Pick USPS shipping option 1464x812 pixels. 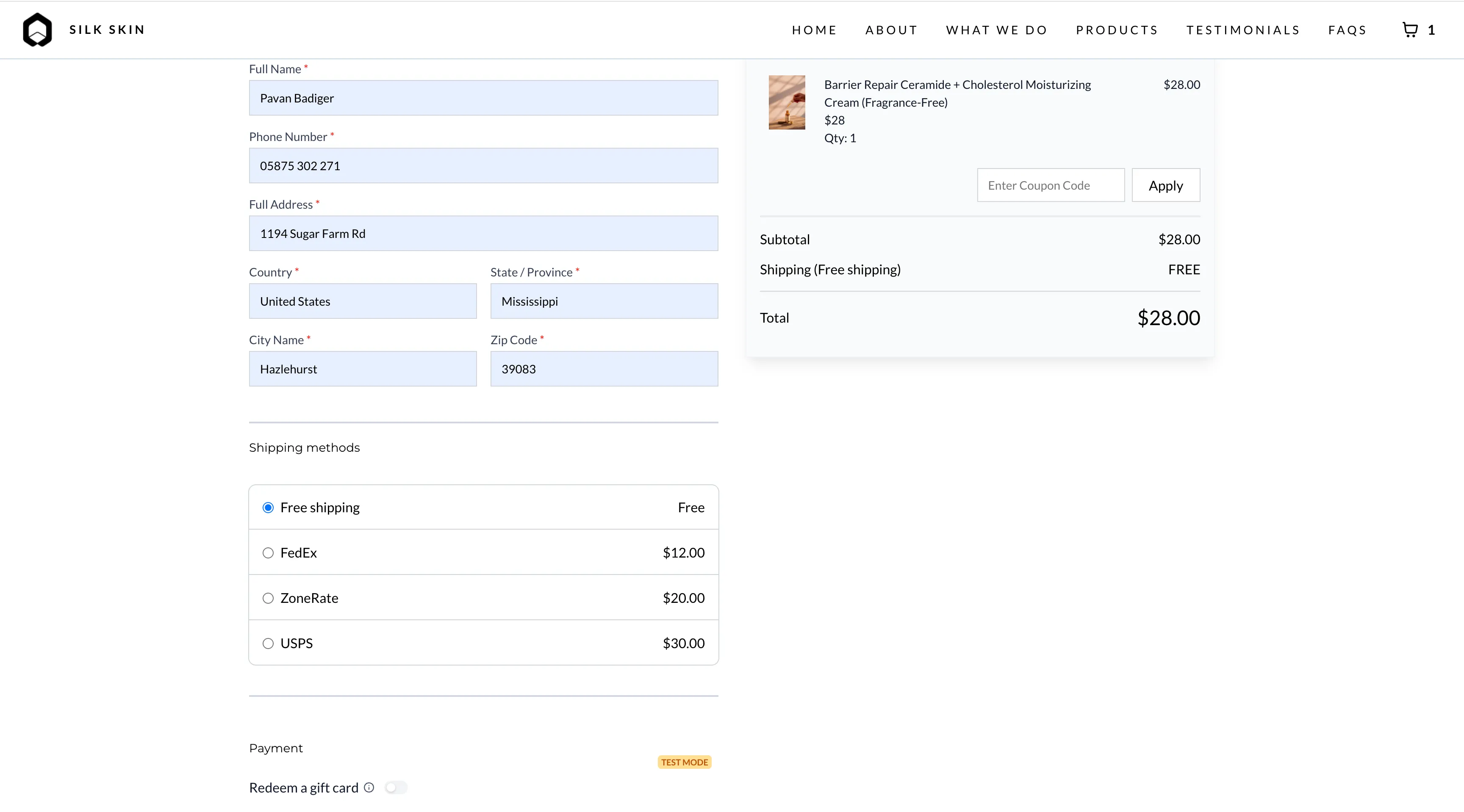pyautogui.click(x=268, y=644)
